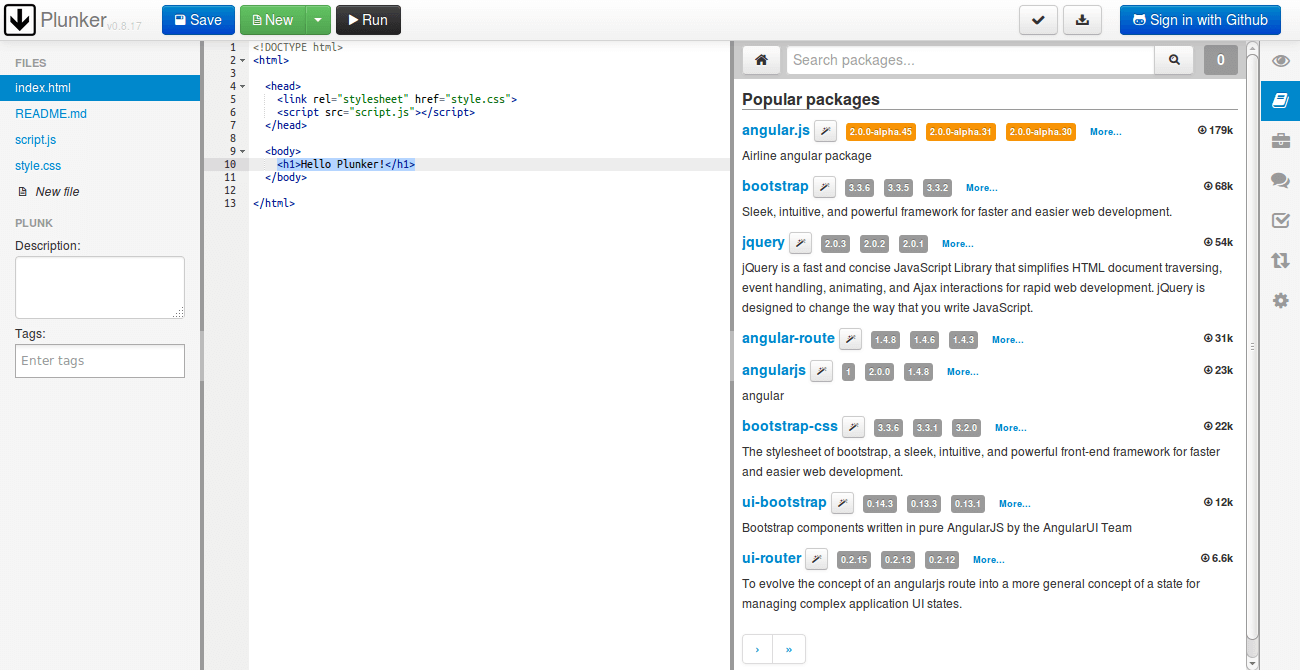Show more versions of angular-route
Image resolution: width=1300 pixels, height=670 pixels.
point(1007,340)
